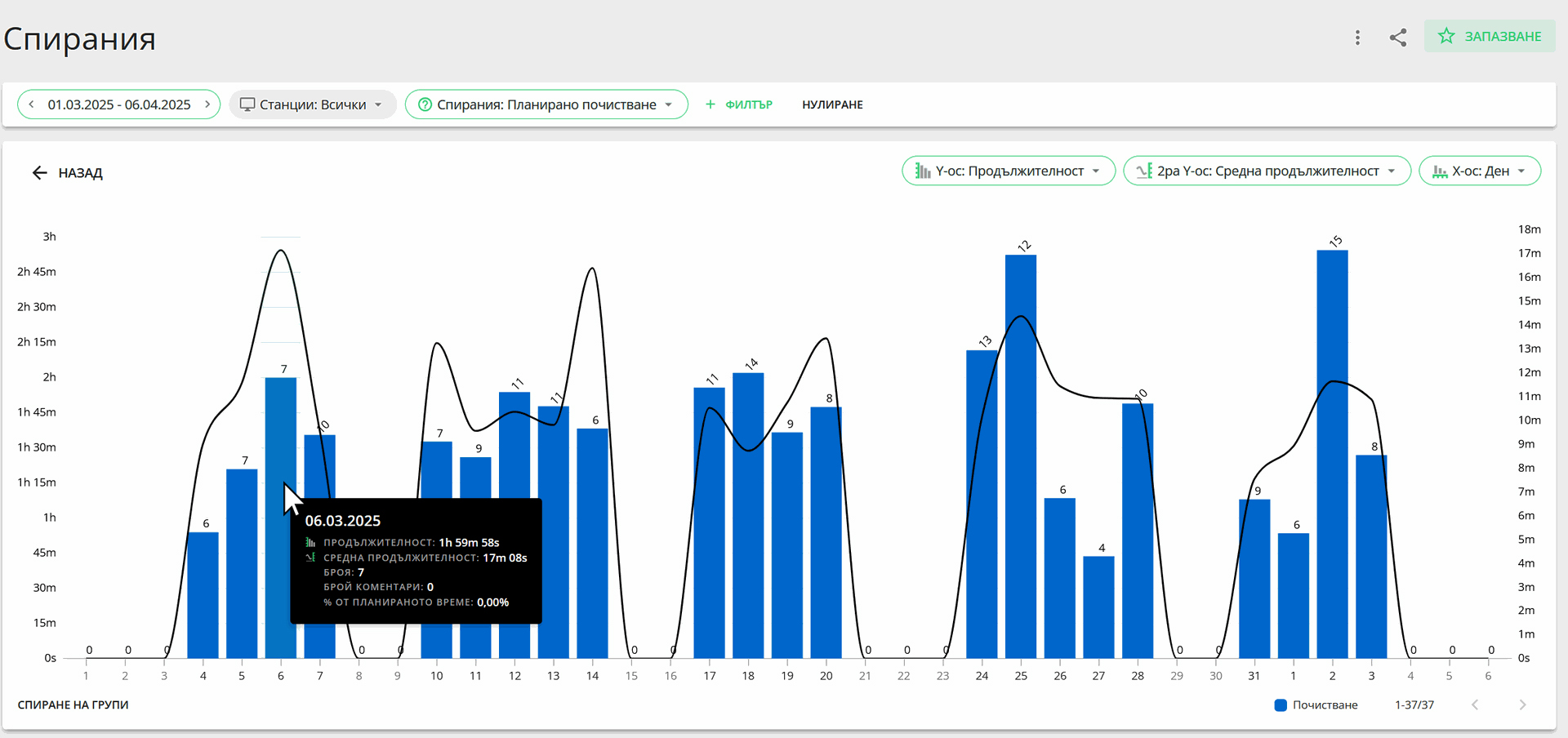This screenshot has height=738, width=1568.
Task: Click the bar for day 31
Action: click(x=1254, y=579)
